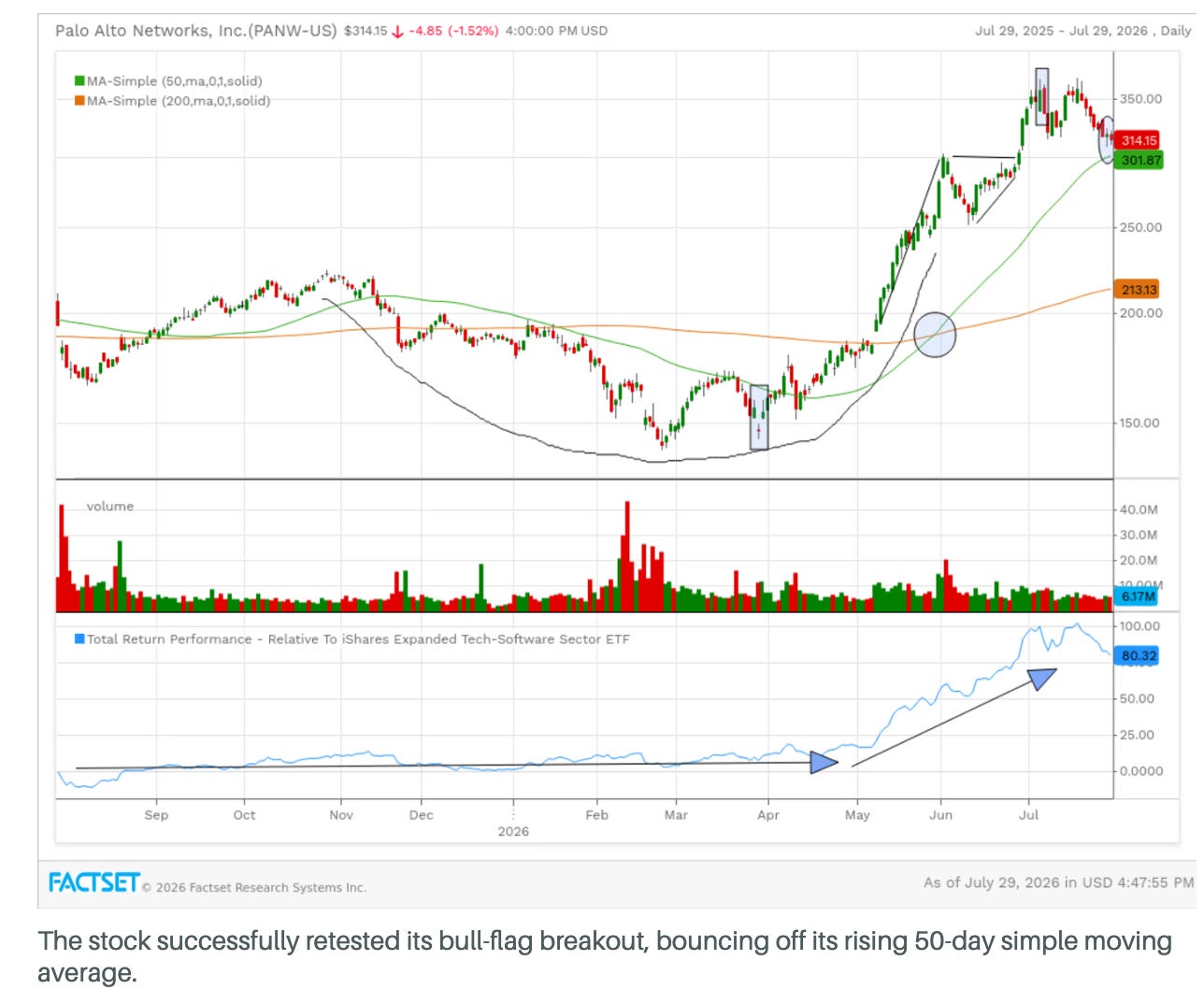
Task: Click the FACTSET logo
Action: pos(94,882)
